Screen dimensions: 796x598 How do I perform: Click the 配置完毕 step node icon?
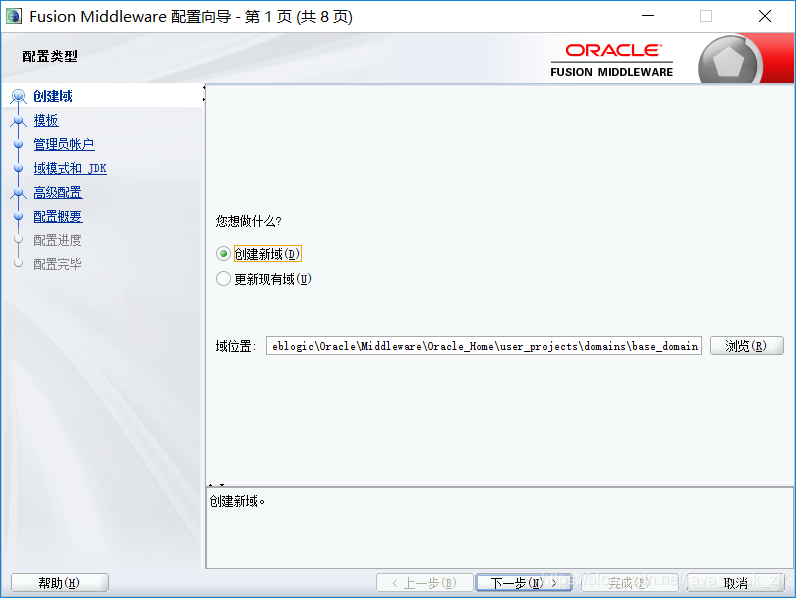pos(19,263)
